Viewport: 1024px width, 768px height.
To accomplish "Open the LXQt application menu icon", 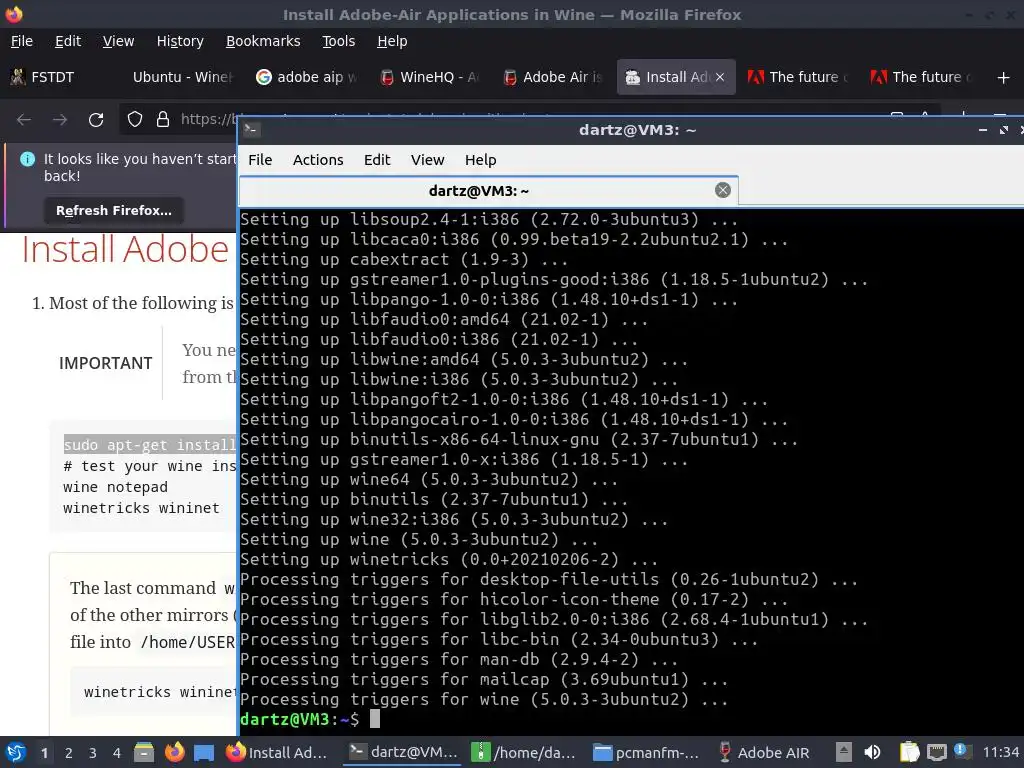I will point(15,752).
